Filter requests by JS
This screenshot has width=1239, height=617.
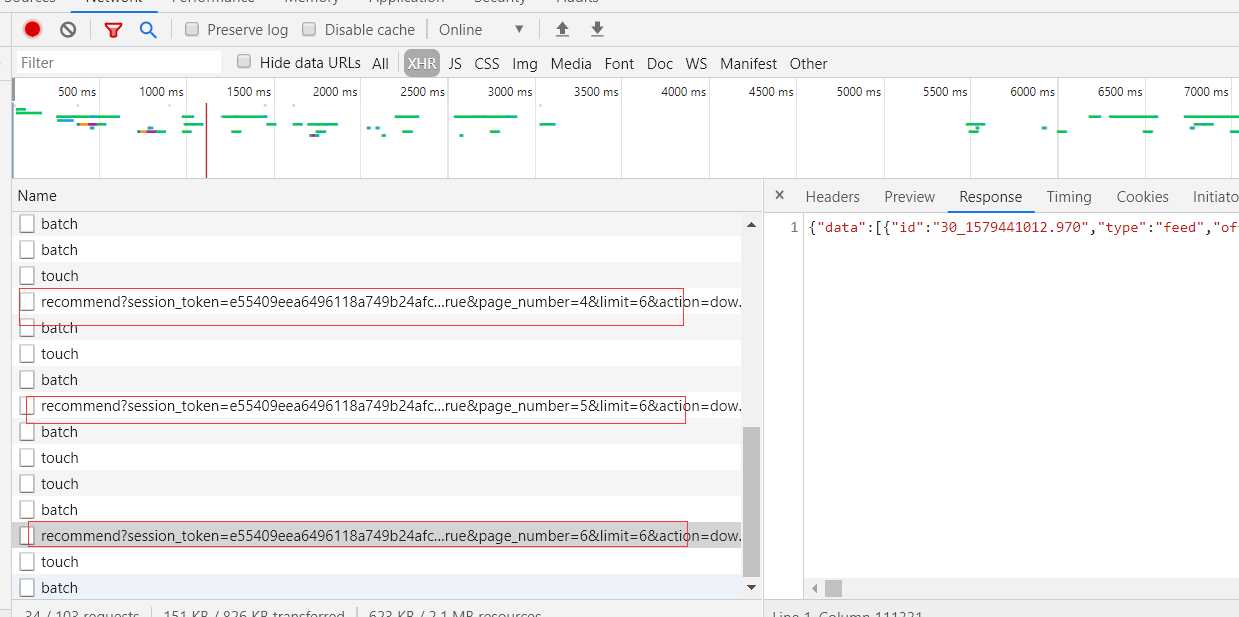coord(455,63)
